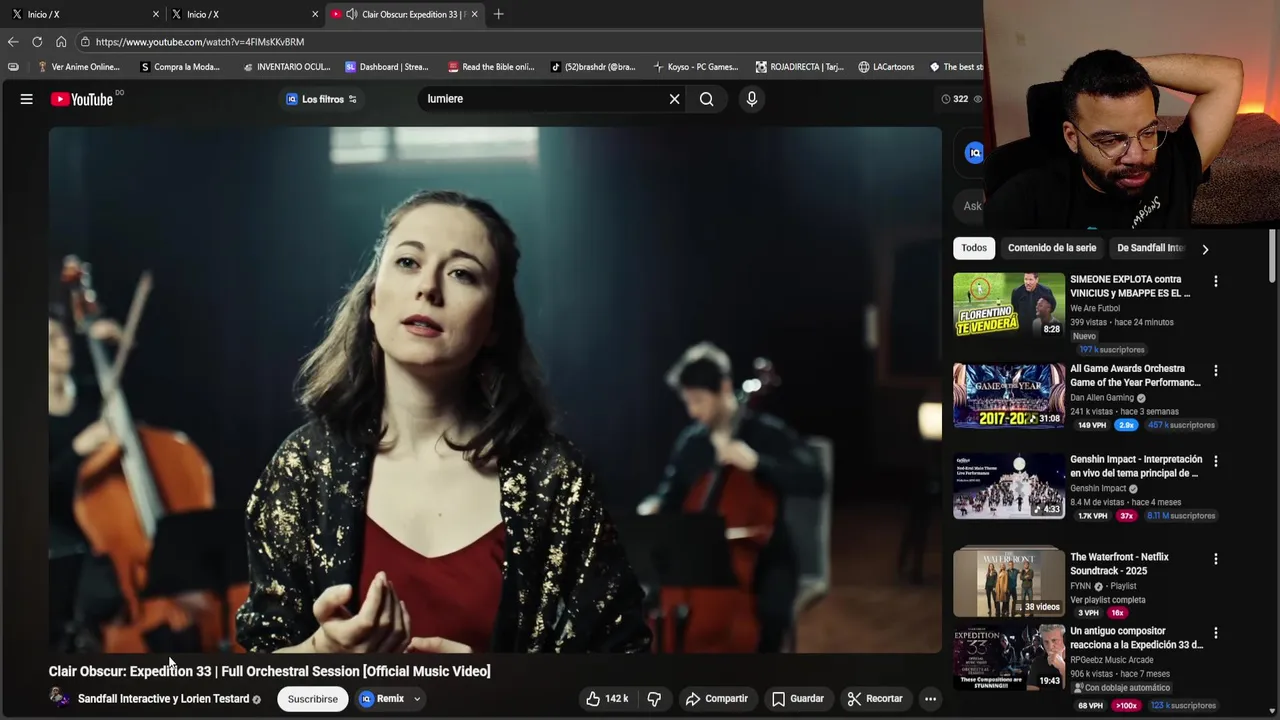Go back with the browser arrow
The image size is (1280, 720).
tap(13, 42)
